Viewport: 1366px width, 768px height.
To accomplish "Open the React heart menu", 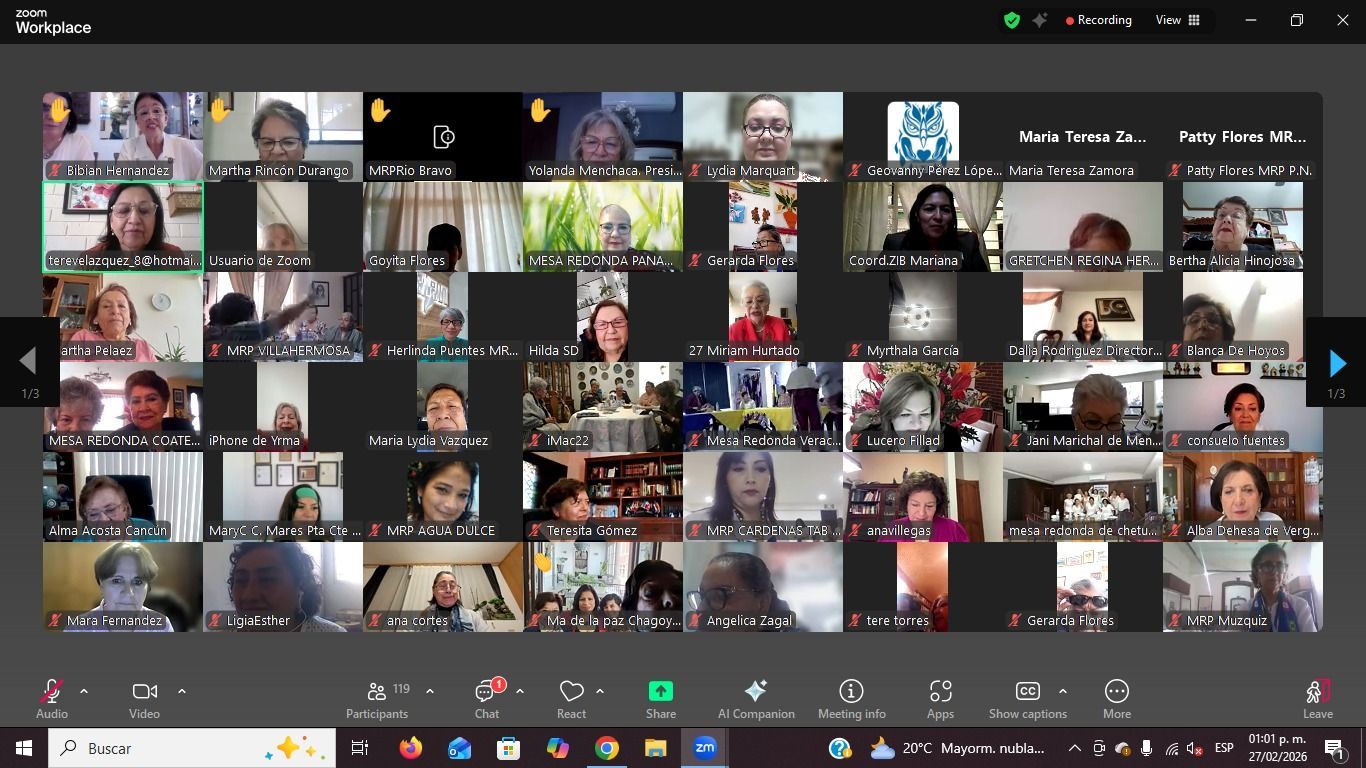I will point(571,699).
